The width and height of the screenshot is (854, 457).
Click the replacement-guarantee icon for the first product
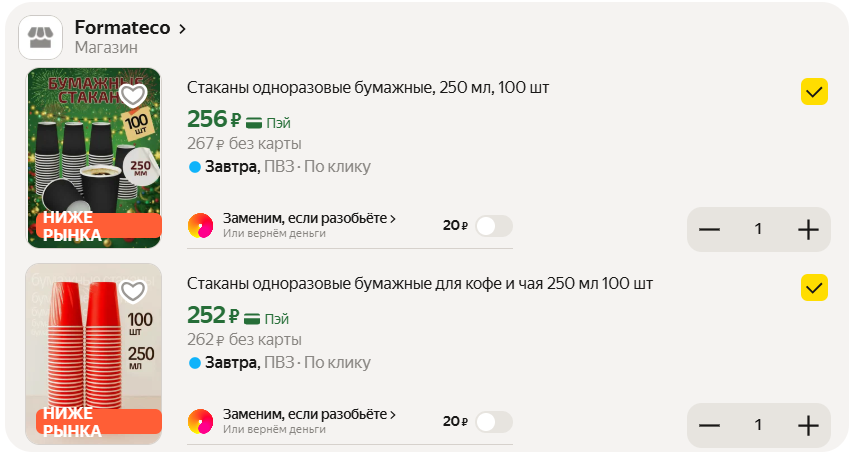[201, 226]
